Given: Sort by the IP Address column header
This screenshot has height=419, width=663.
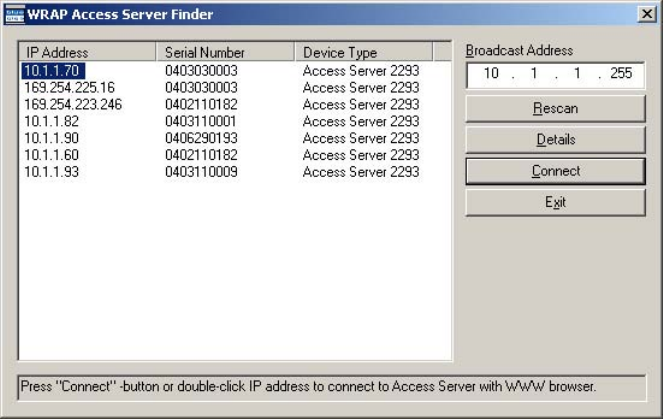Looking at the screenshot, I should [x=88, y=52].
